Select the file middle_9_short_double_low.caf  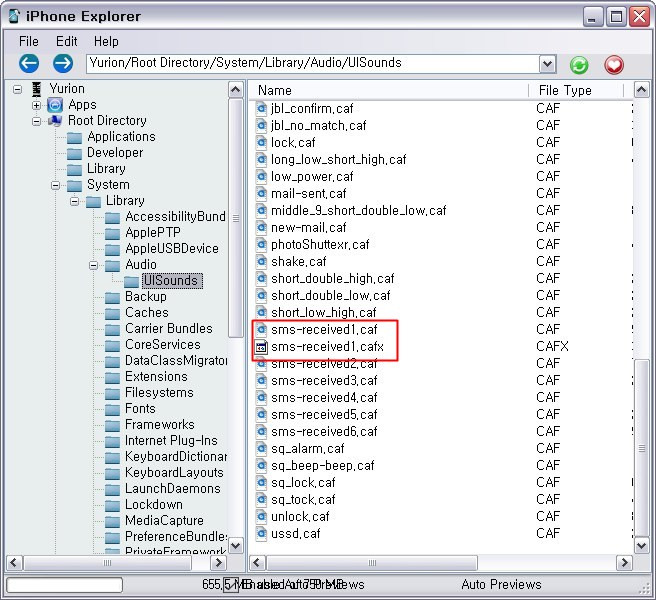(359, 210)
